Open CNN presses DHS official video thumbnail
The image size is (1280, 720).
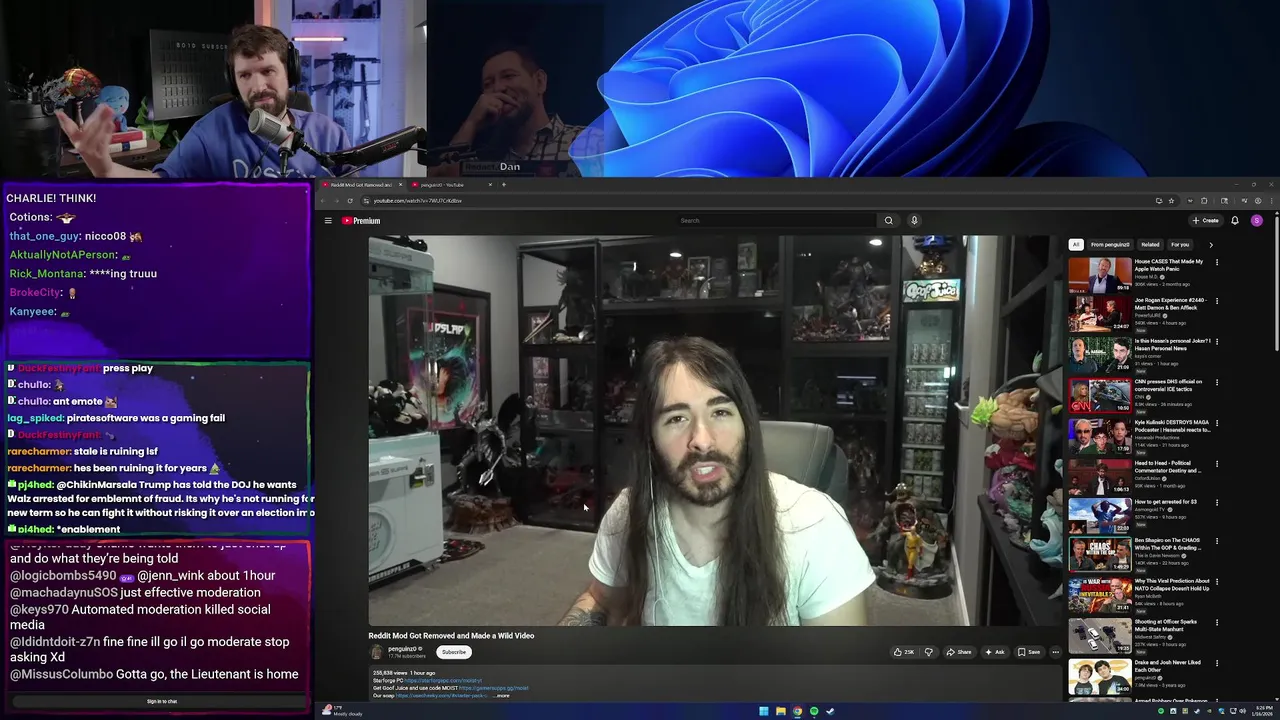click(x=1100, y=395)
